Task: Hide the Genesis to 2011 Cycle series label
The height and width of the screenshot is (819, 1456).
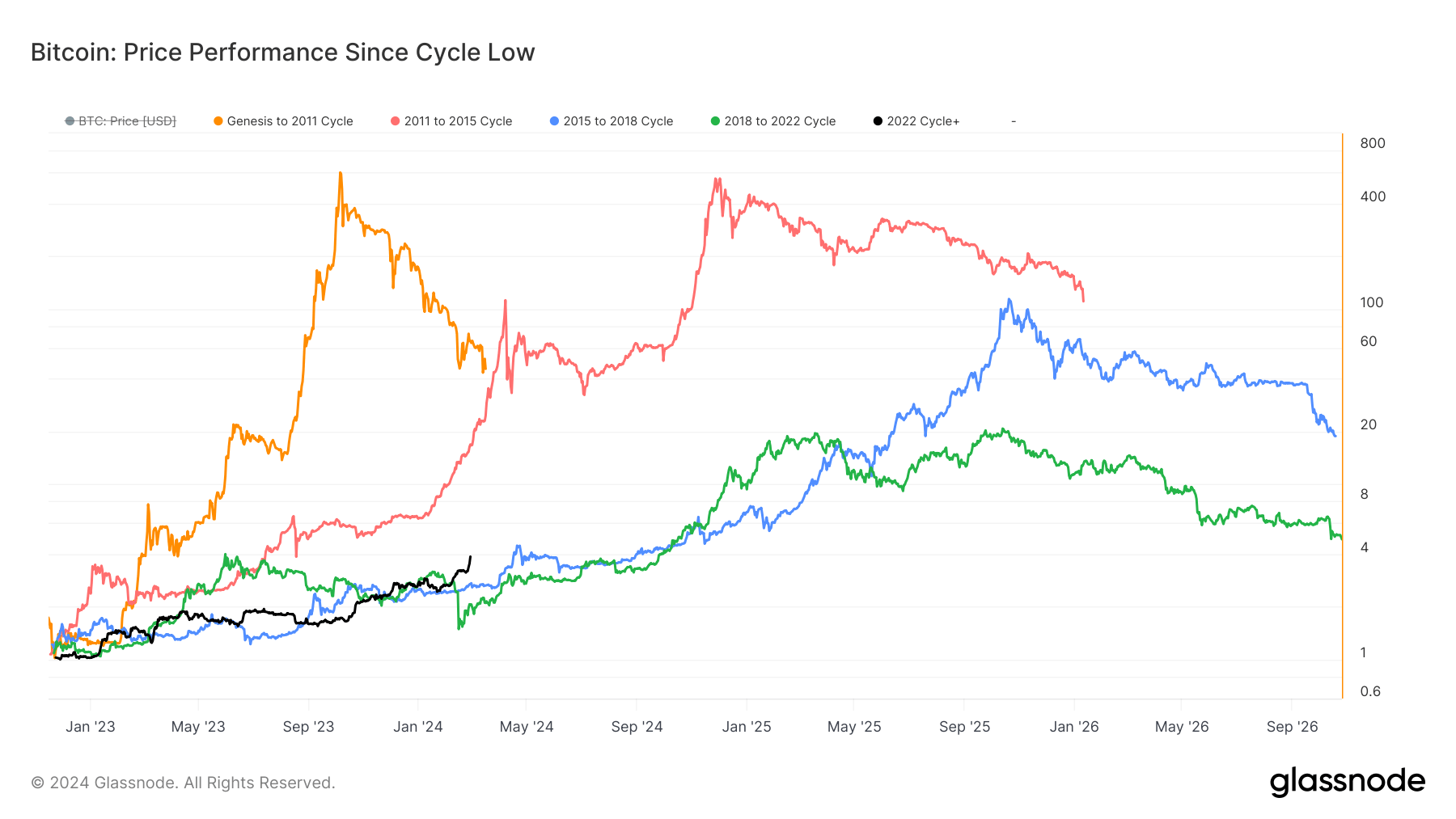Action: pos(290,121)
